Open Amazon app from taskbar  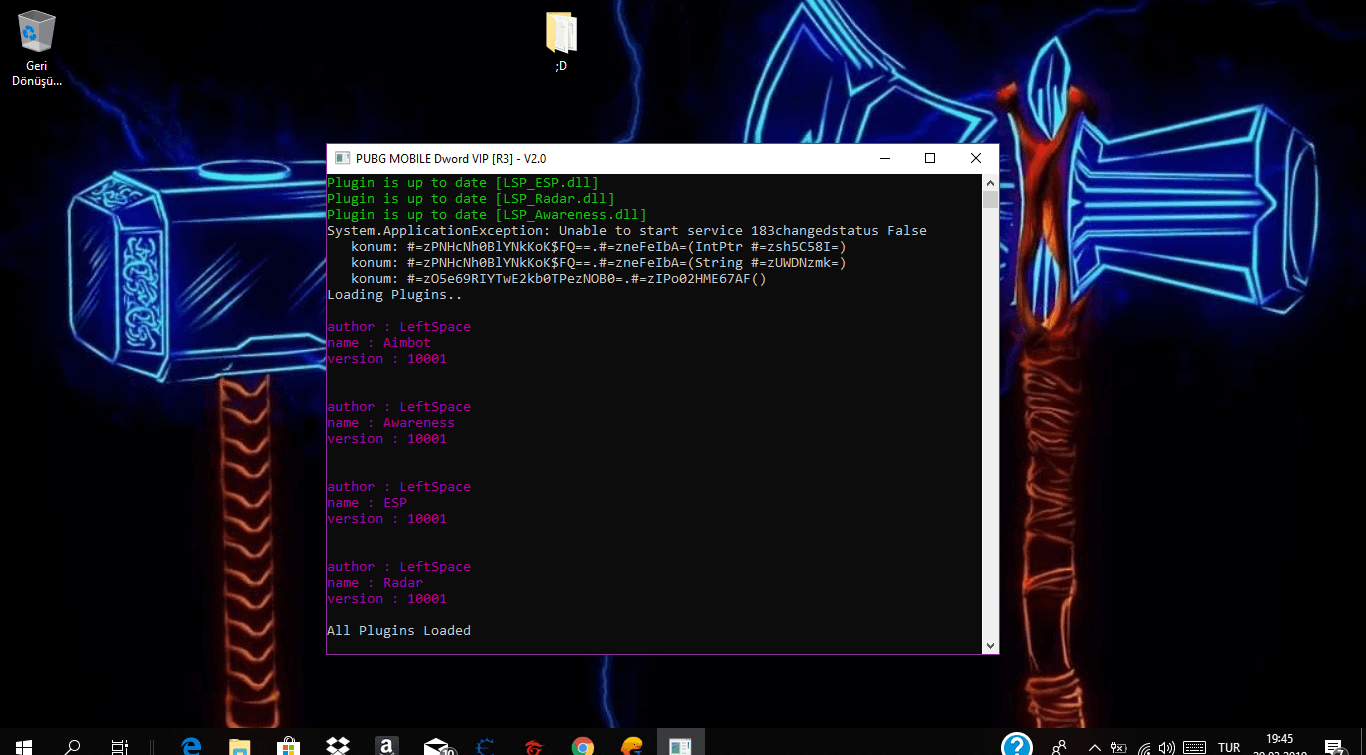[x=386, y=746]
